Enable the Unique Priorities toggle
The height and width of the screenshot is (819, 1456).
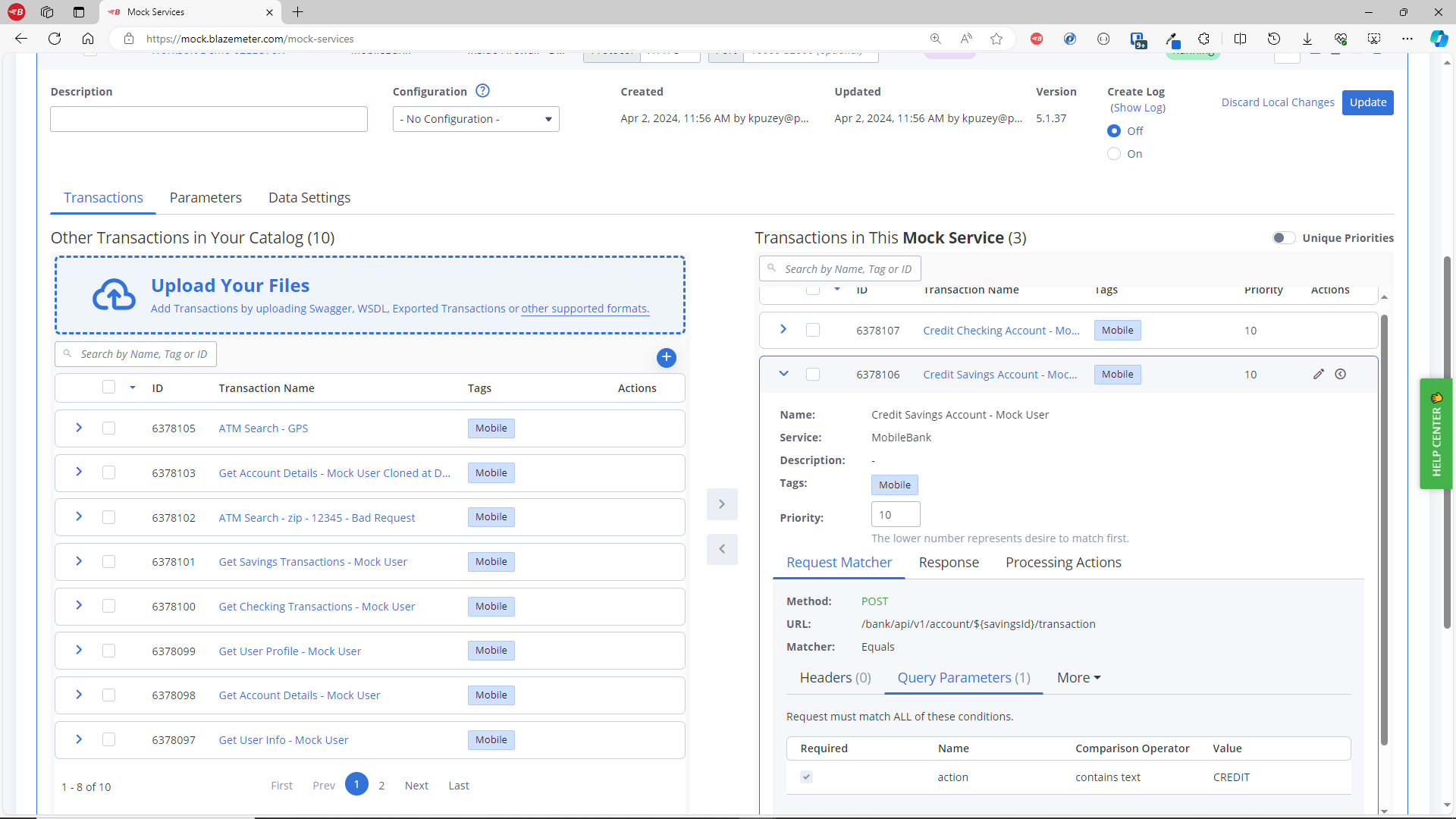(1283, 237)
